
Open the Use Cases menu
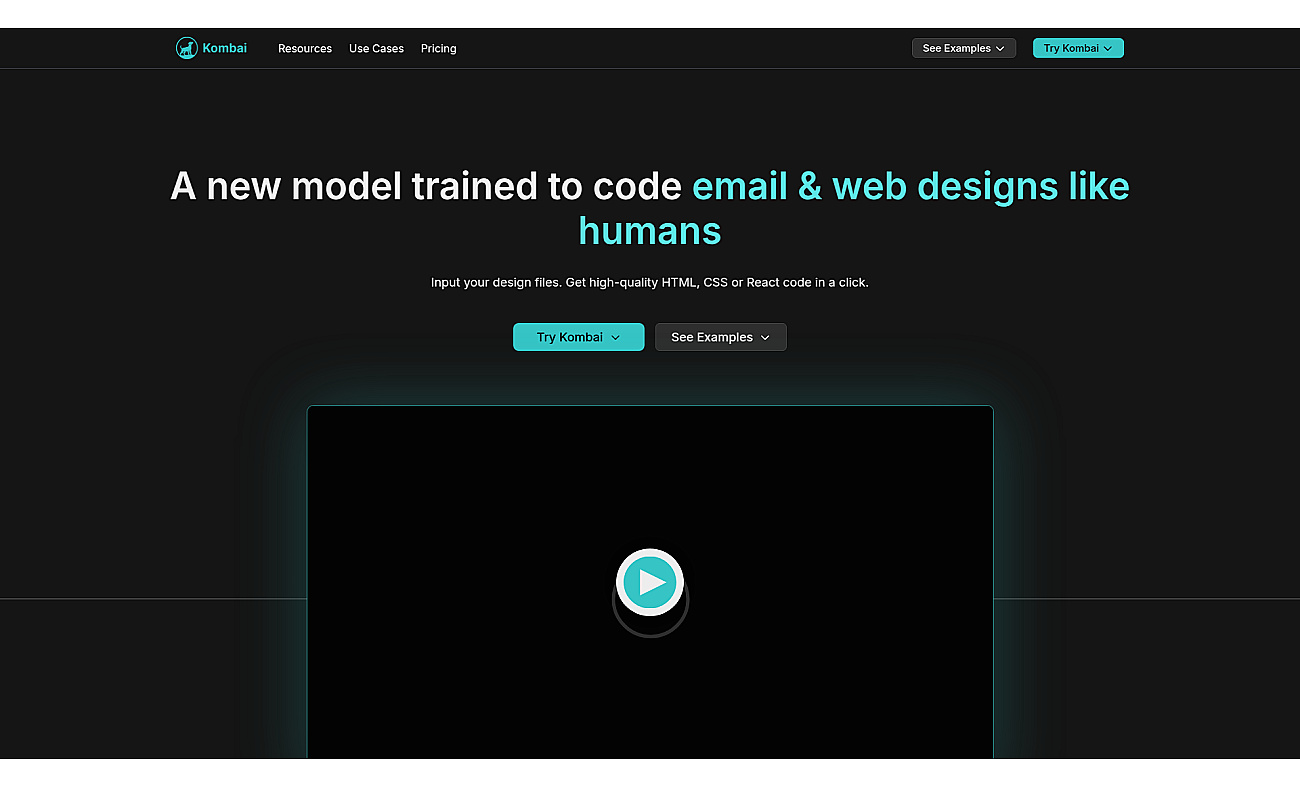tap(376, 48)
